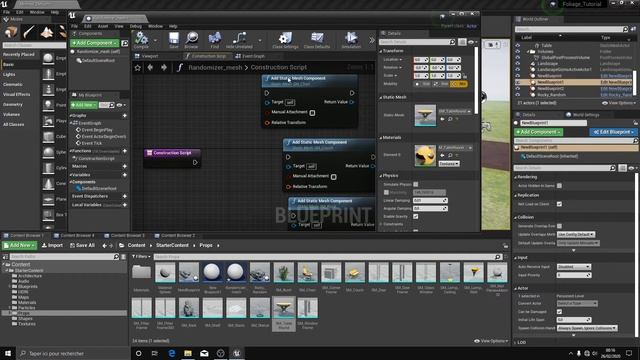Open Windows Start menu
640x360 pixels.
point(8,353)
